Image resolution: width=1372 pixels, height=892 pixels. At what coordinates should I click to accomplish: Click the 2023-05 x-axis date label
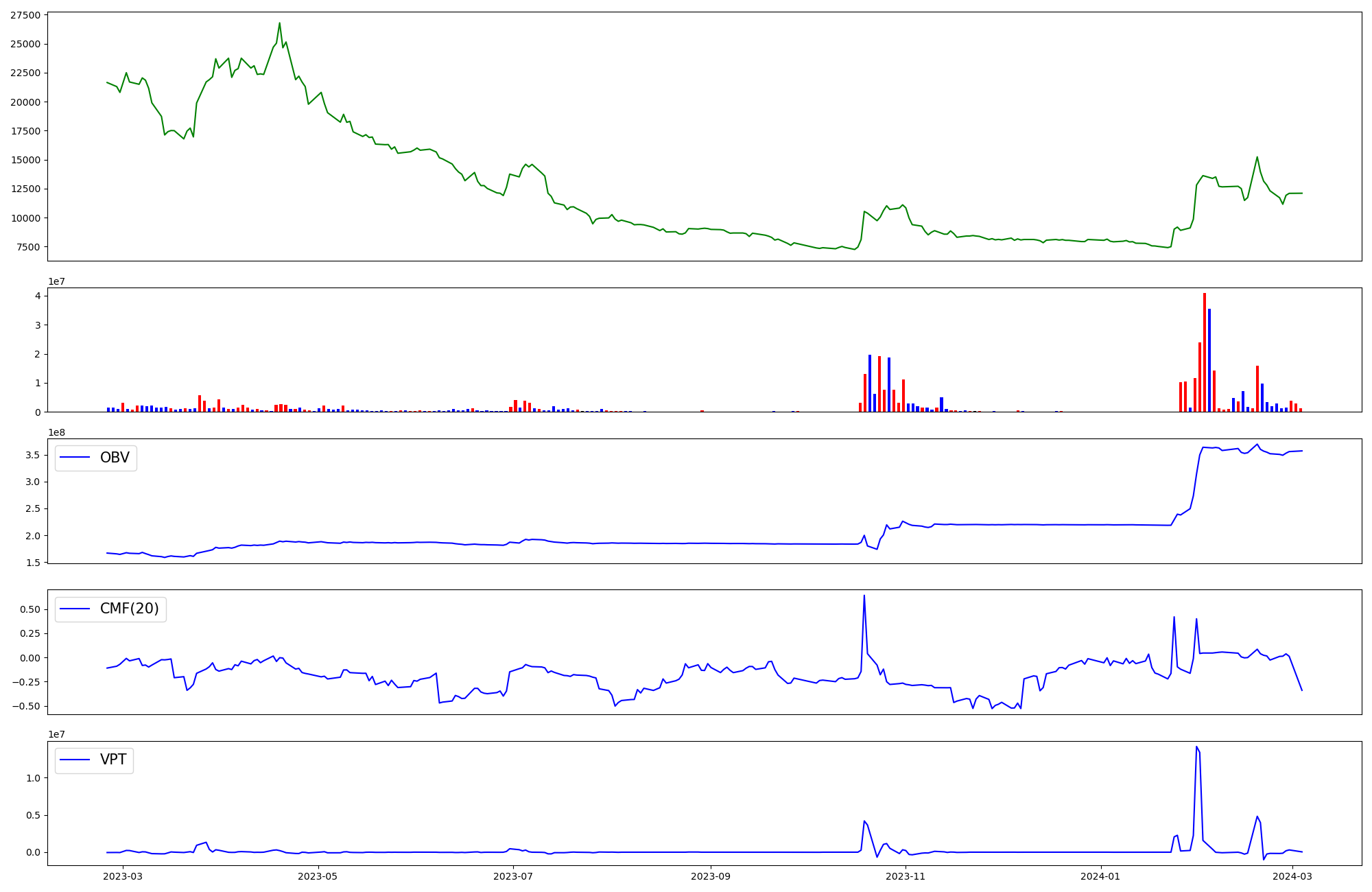tap(318, 876)
